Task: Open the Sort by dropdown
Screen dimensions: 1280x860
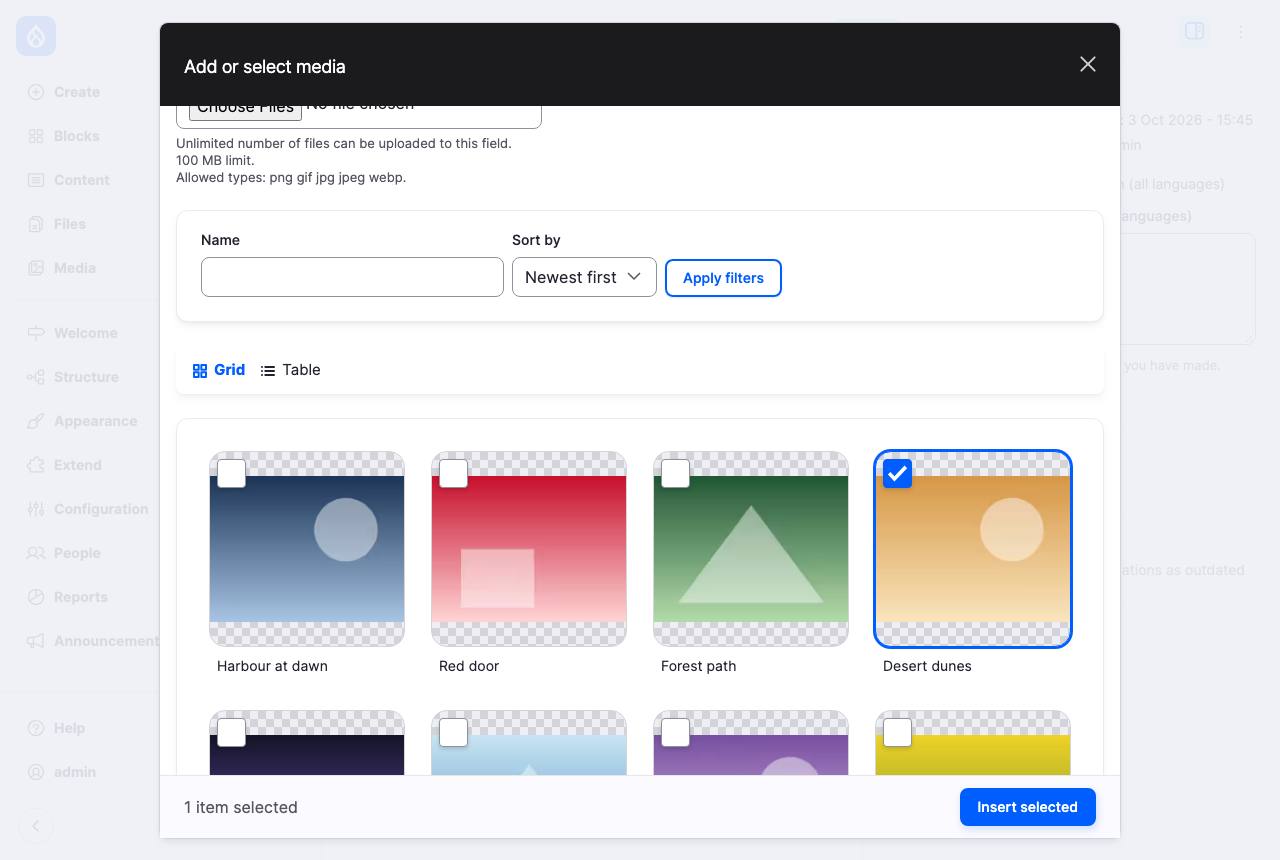Action: tap(584, 277)
